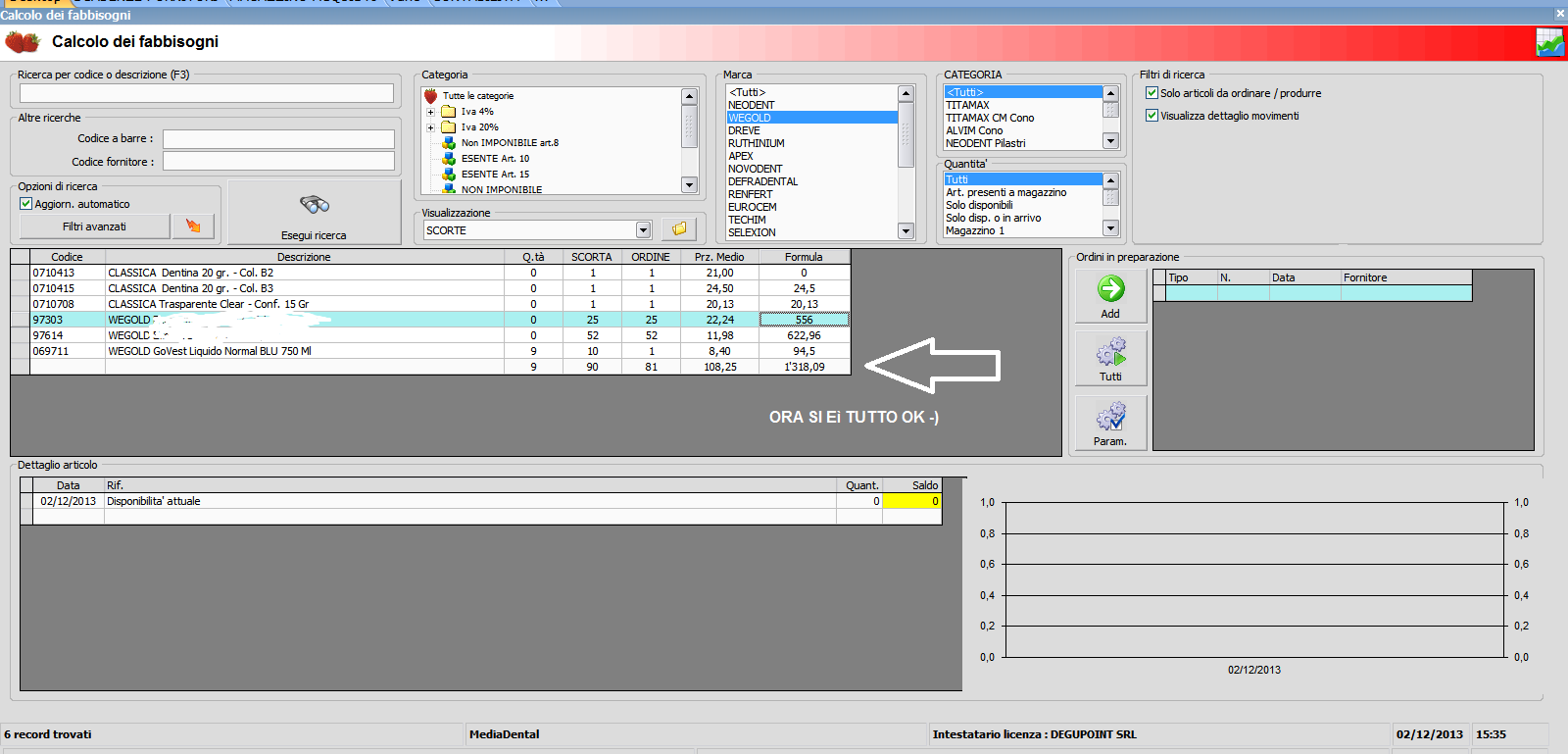This screenshot has height=754, width=1568.
Task: Uncheck Solo articoli da ordinare / produrre
Action: [x=1152, y=93]
